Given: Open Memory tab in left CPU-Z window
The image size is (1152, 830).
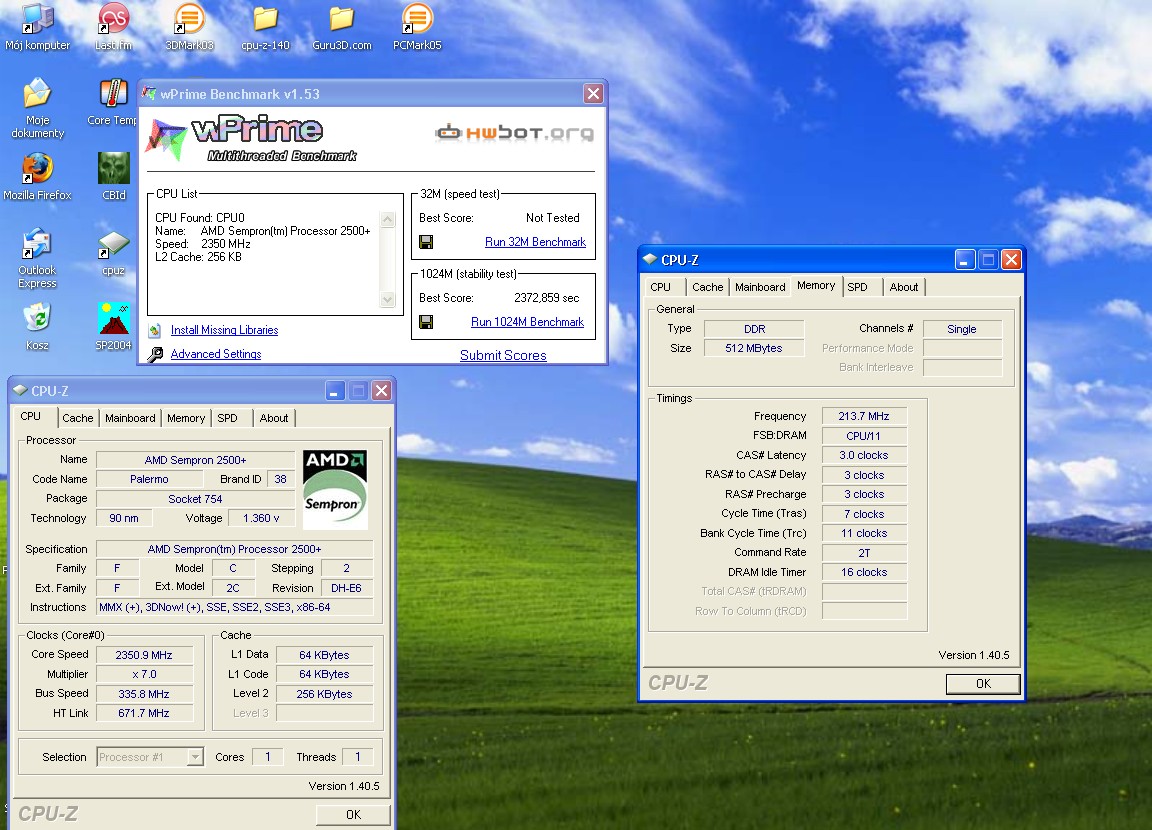Looking at the screenshot, I should (186, 418).
